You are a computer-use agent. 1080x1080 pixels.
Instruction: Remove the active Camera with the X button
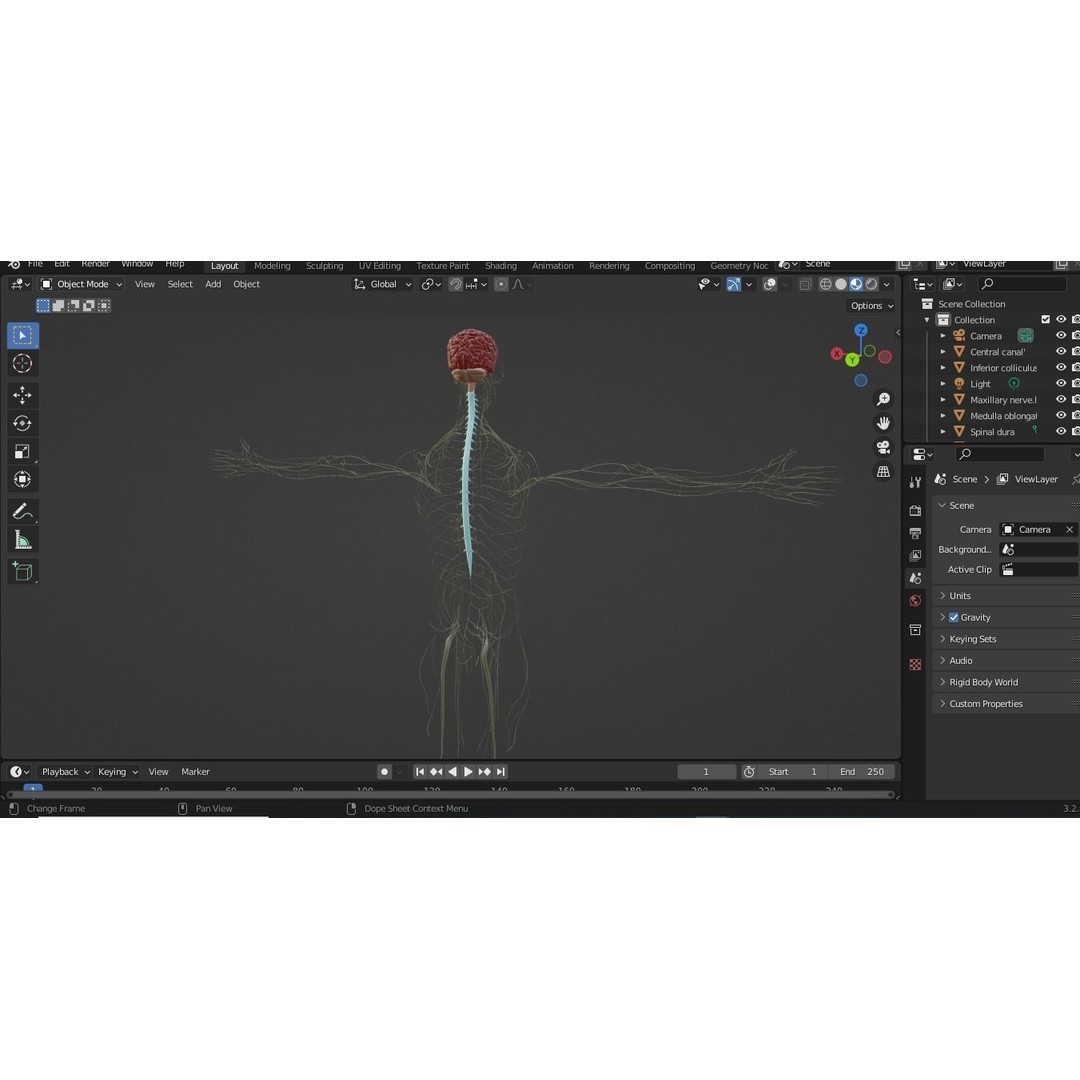[x=1068, y=529]
